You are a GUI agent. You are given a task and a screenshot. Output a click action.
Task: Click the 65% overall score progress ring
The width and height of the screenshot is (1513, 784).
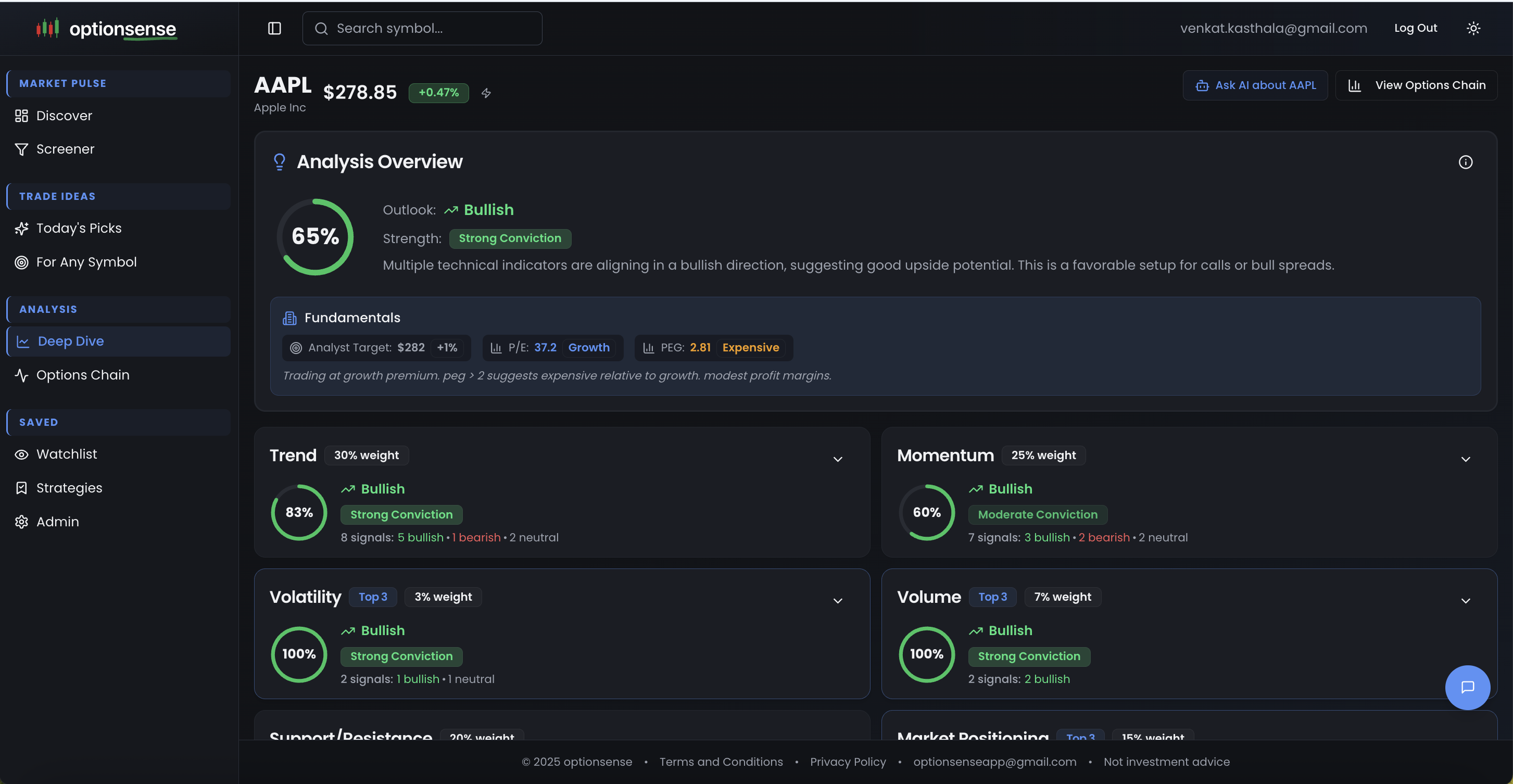pos(316,236)
